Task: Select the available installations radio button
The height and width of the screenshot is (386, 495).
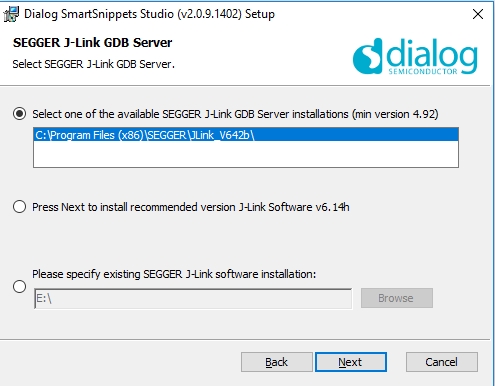Action: 19,114
